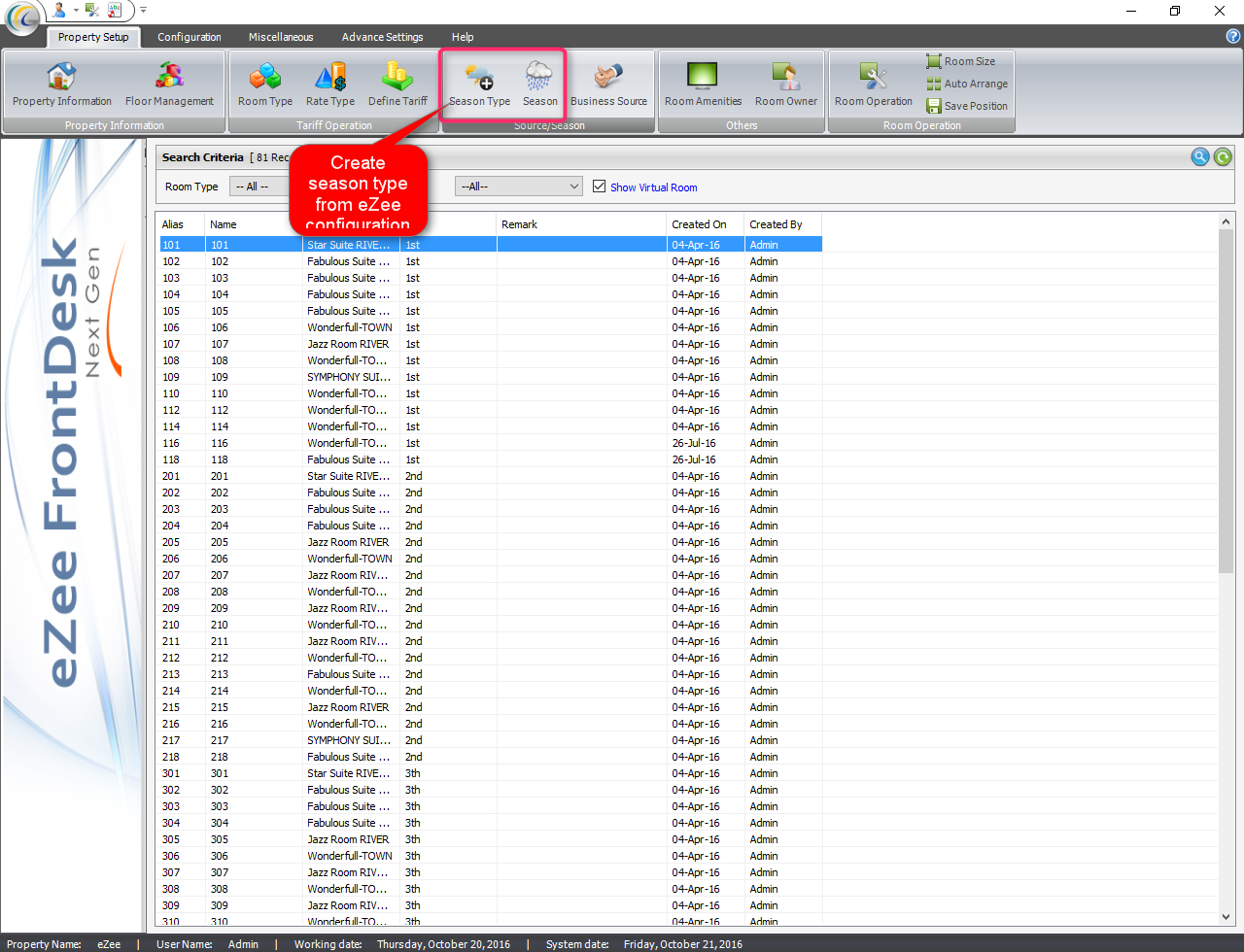Select room row 107 Jazz Room RIVER

click(x=491, y=344)
